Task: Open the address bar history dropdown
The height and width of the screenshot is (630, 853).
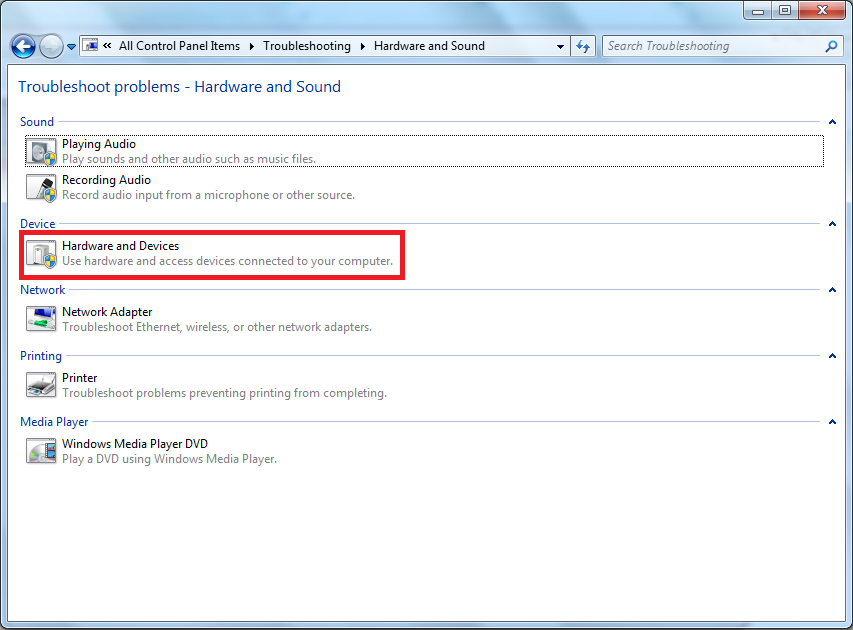Action: coord(560,46)
